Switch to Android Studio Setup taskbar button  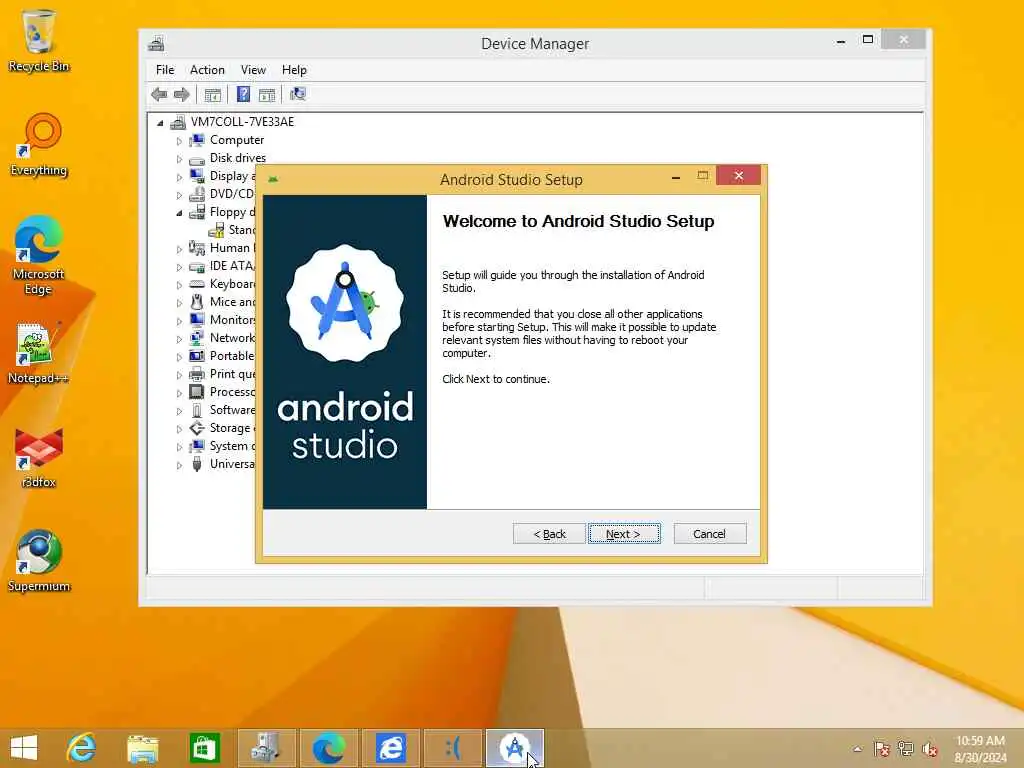tap(515, 748)
